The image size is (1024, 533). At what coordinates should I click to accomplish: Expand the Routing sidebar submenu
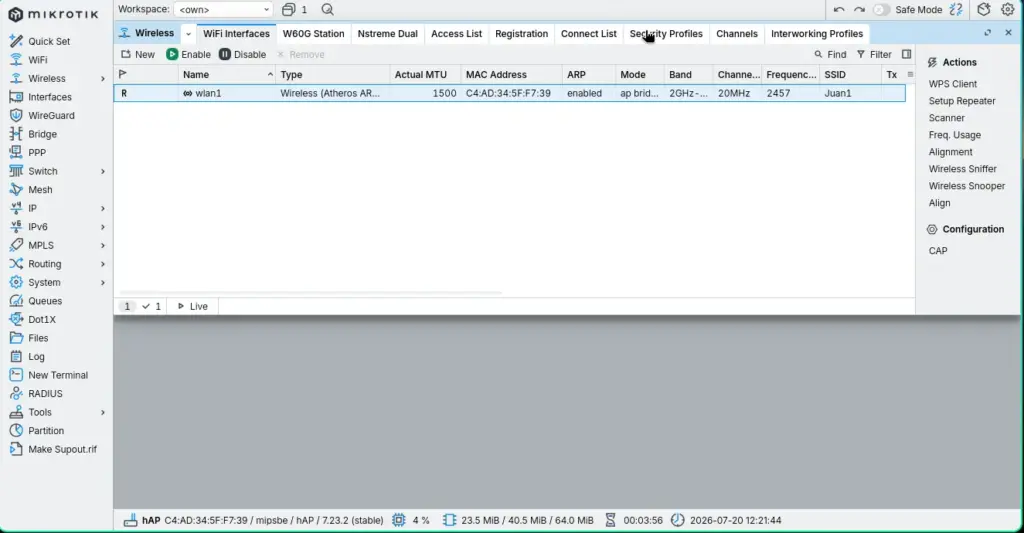(103, 264)
